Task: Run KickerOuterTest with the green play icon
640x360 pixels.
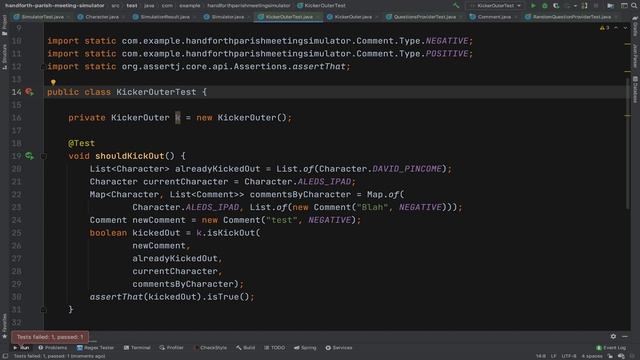Action: (x=533, y=6)
